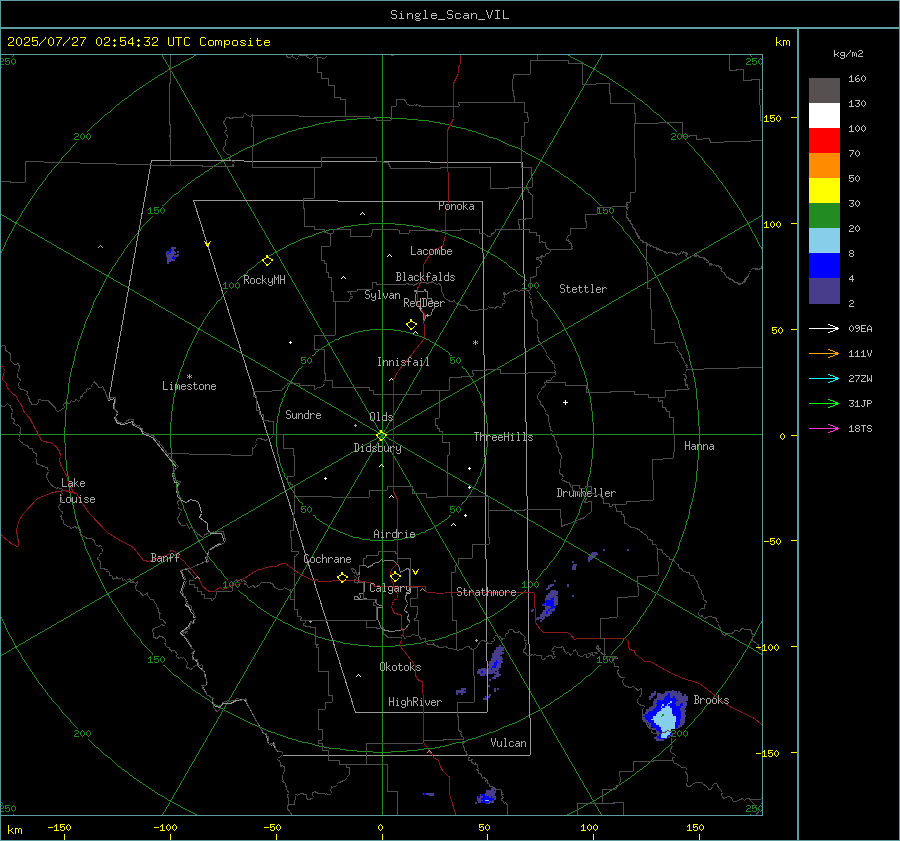Click the yellow 30-50 legend swatch
The width and height of the screenshot is (900, 841).
[824, 191]
